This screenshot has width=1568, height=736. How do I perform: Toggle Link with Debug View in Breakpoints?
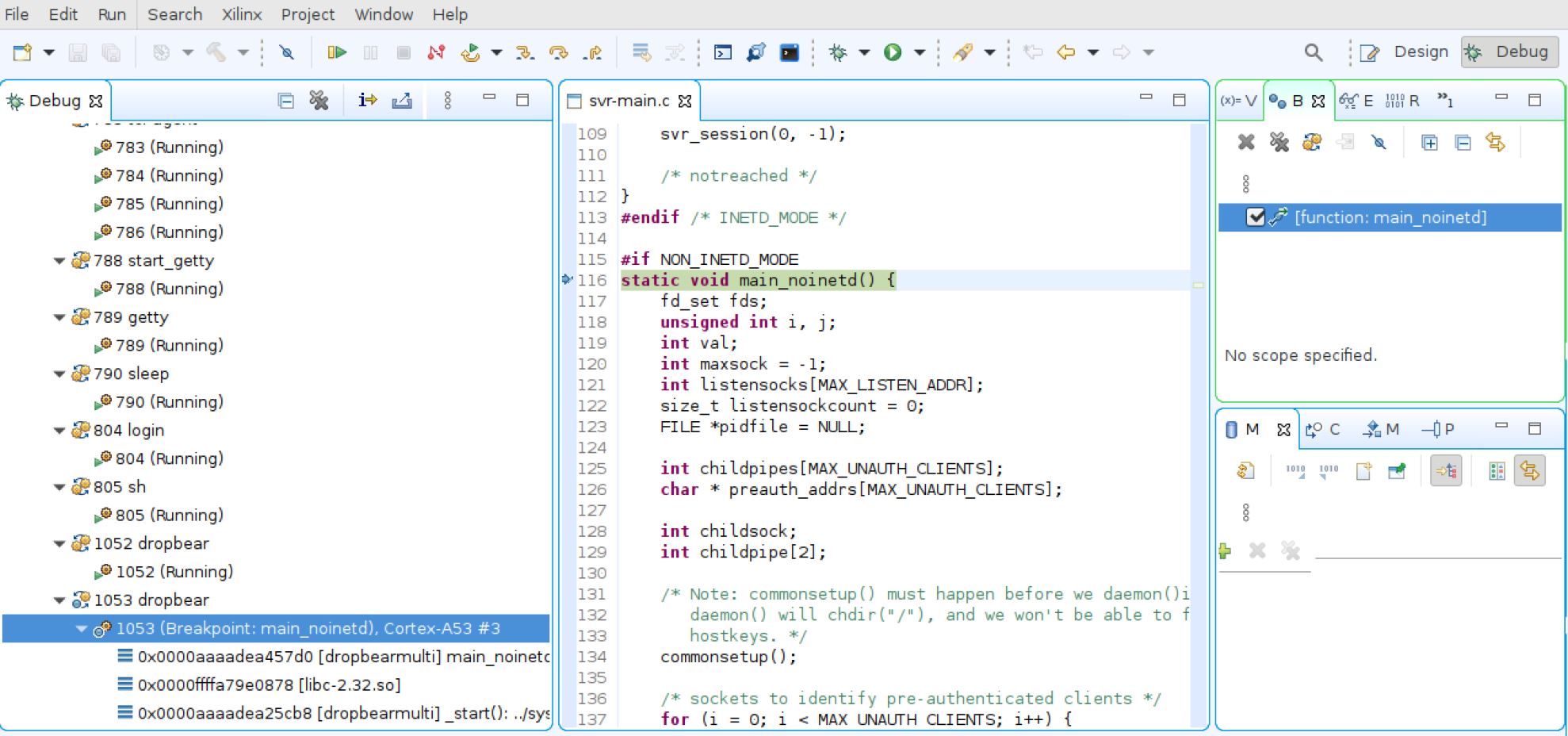(x=1496, y=142)
